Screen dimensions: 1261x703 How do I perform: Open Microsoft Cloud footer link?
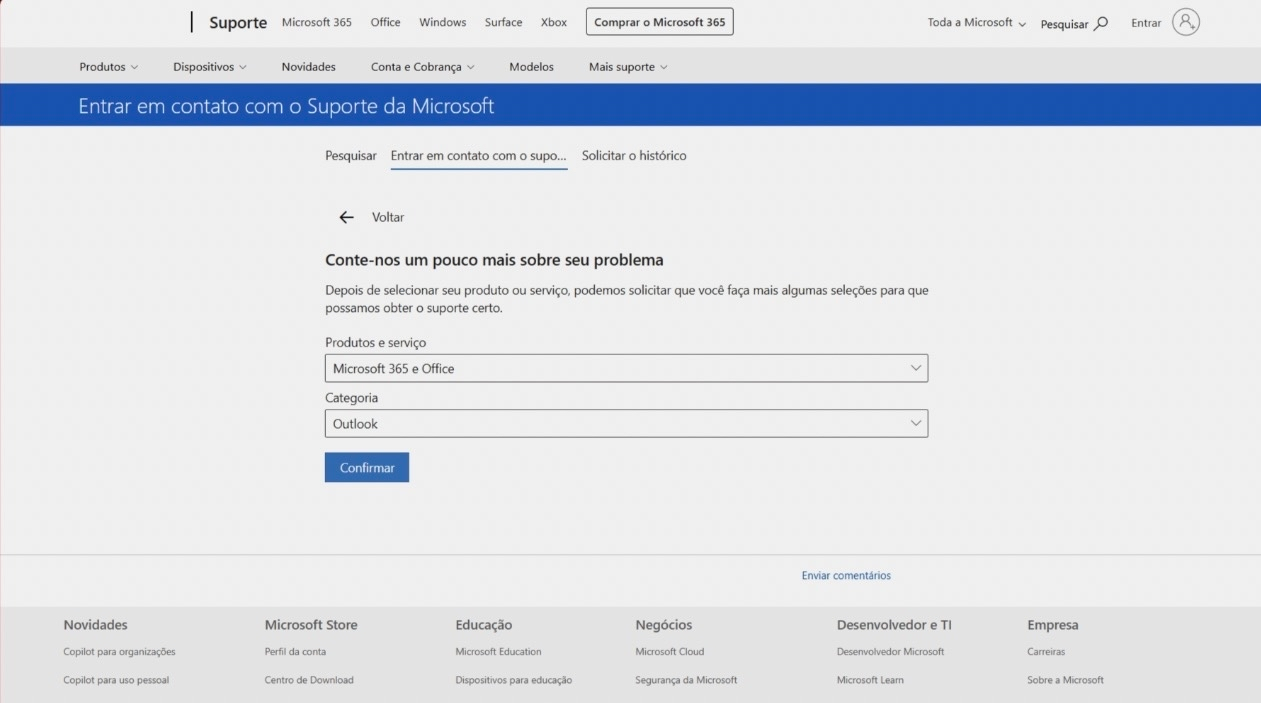point(670,652)
